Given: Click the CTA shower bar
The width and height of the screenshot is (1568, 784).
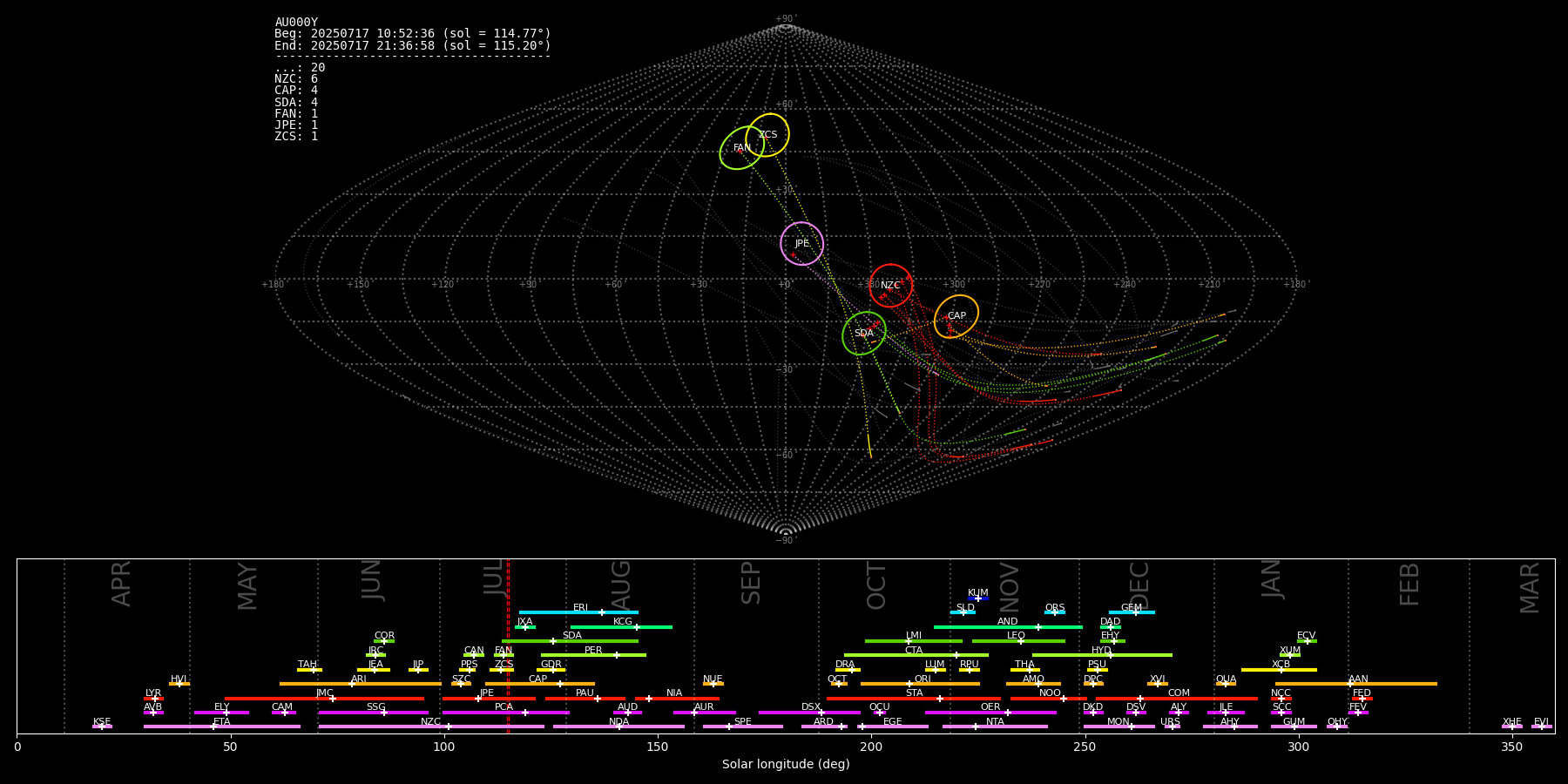Looking at the screenshot, I should (x=916, y=655).
